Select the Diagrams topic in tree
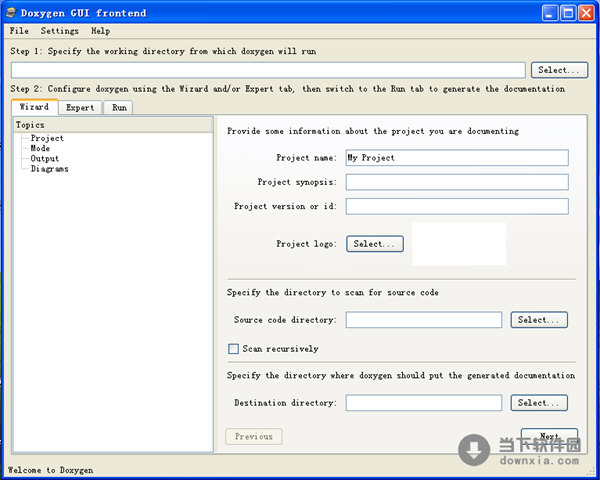Viewport: 600px width, 480px height. (49, 169)
